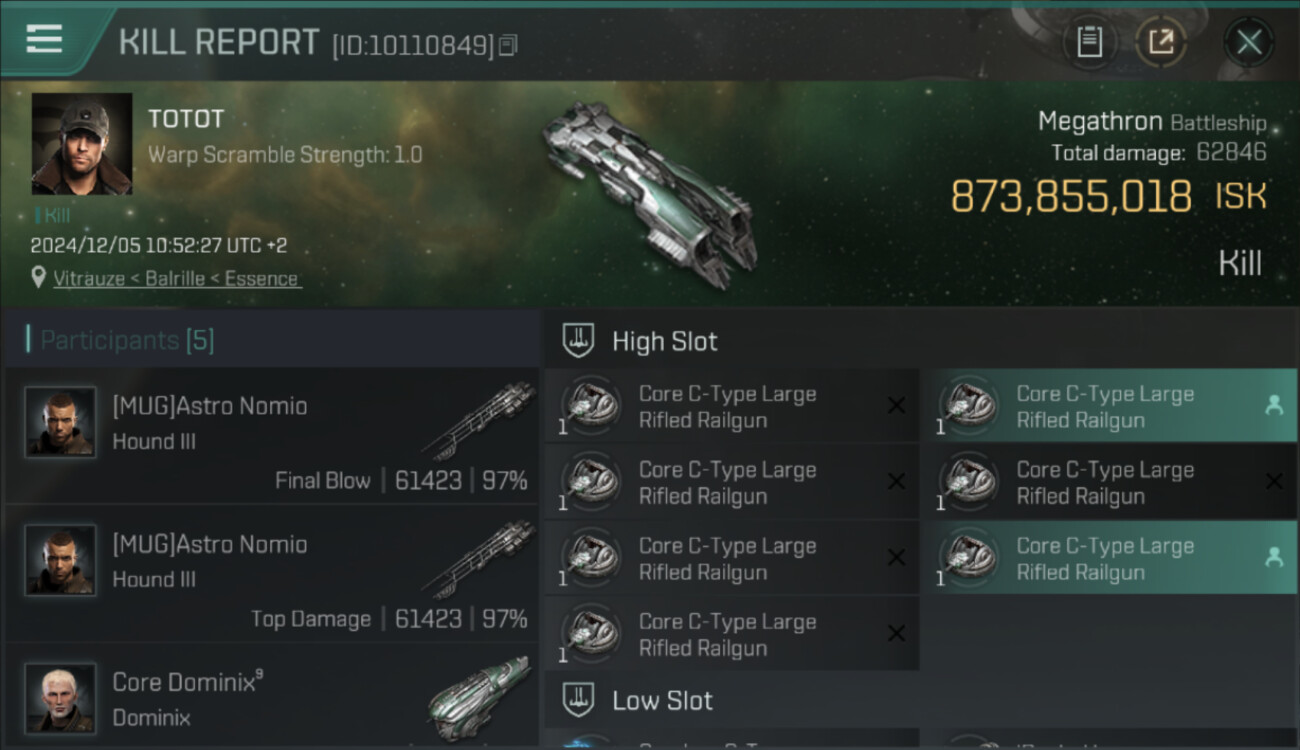Open the hamburger menu icon
This screenshot has width=1300, height=750.
[44, 39]
